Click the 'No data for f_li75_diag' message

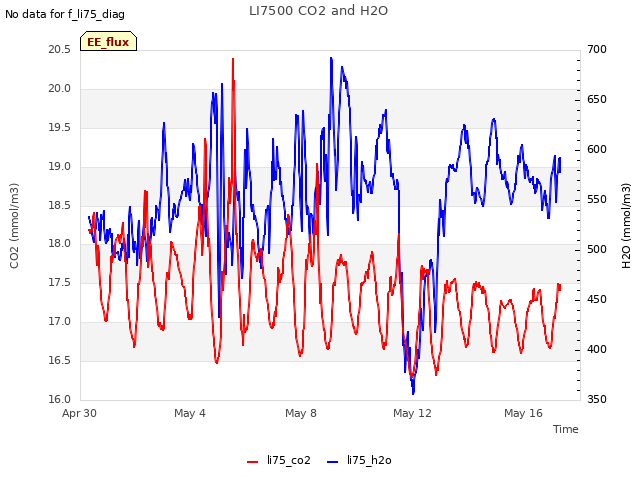65,15
